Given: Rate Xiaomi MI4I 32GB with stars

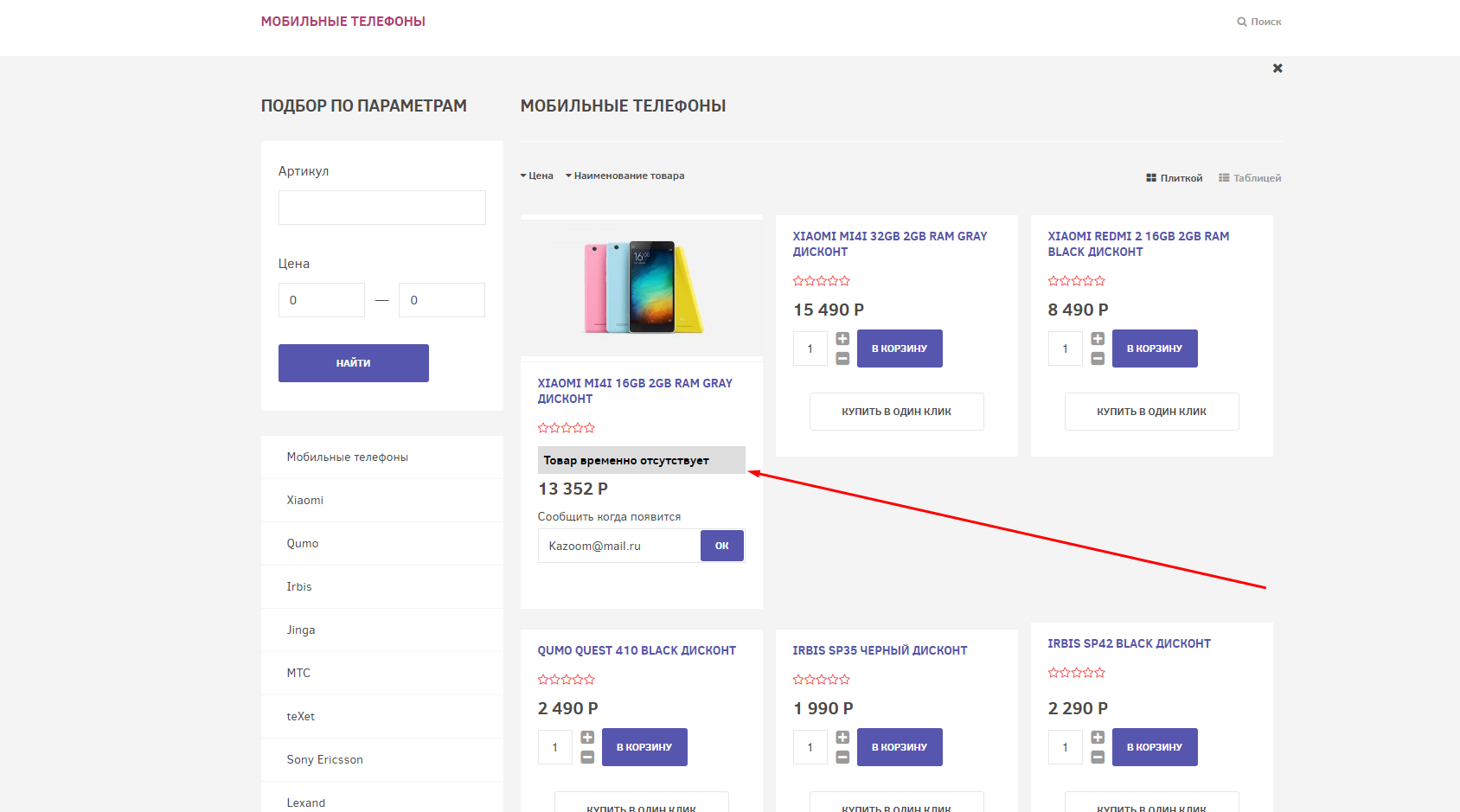Looking at the screenshot, I should (x=822, y=281).
